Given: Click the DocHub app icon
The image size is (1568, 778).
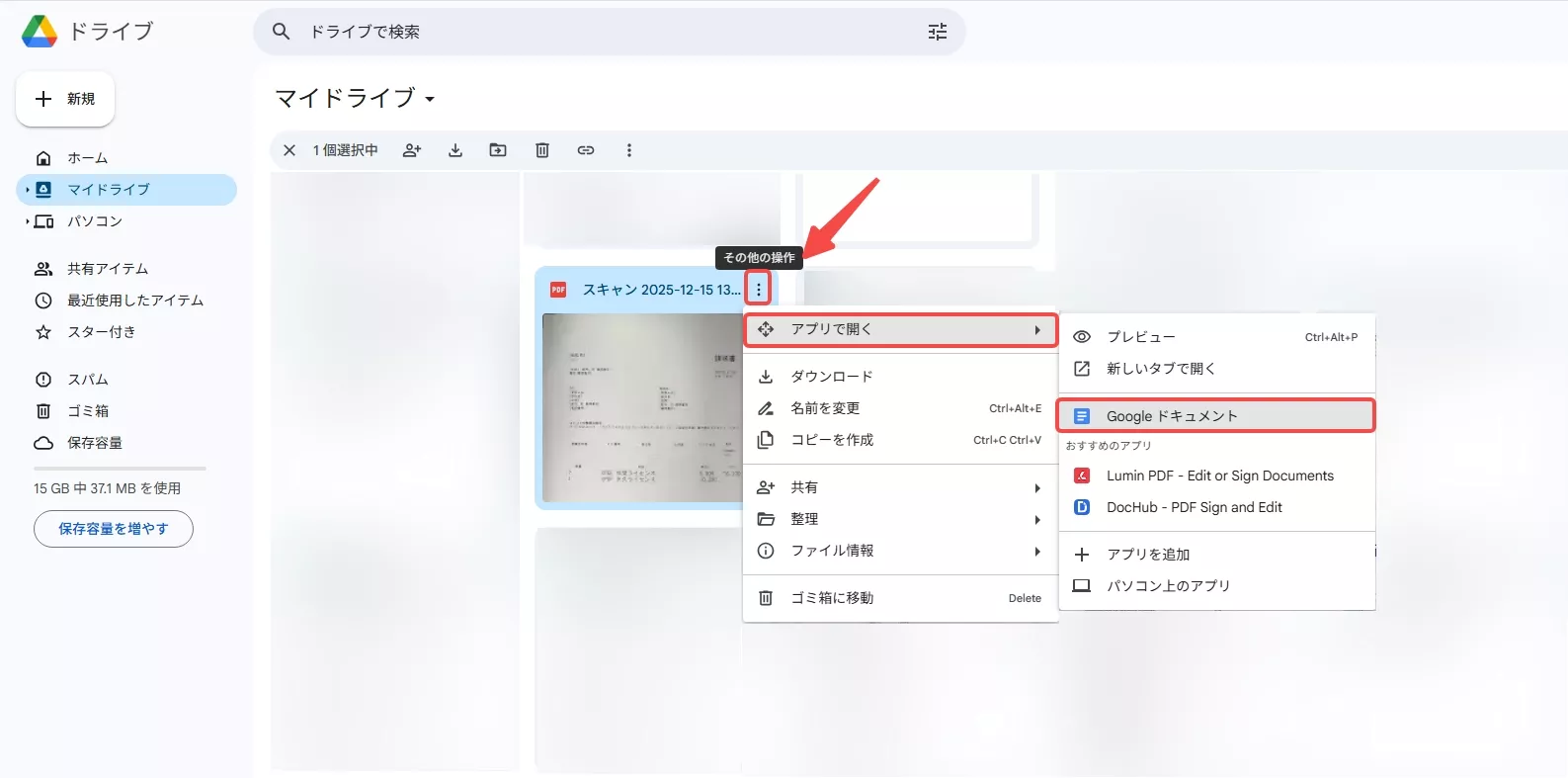Looking at the screenshot, I should pyautogui.click(x=1082, y=507).
